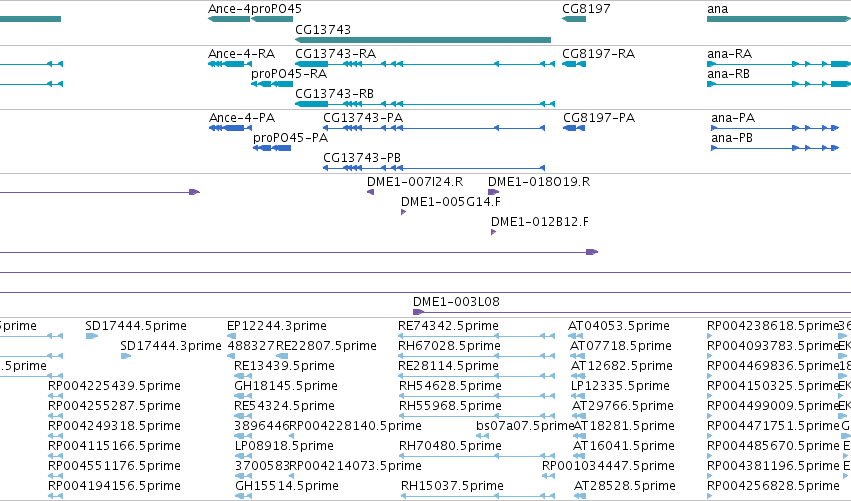Viewport: 851px width, 501px height.
Task: Click the RP004499009.5prime EST label
Action: click(x=773, y=406)
